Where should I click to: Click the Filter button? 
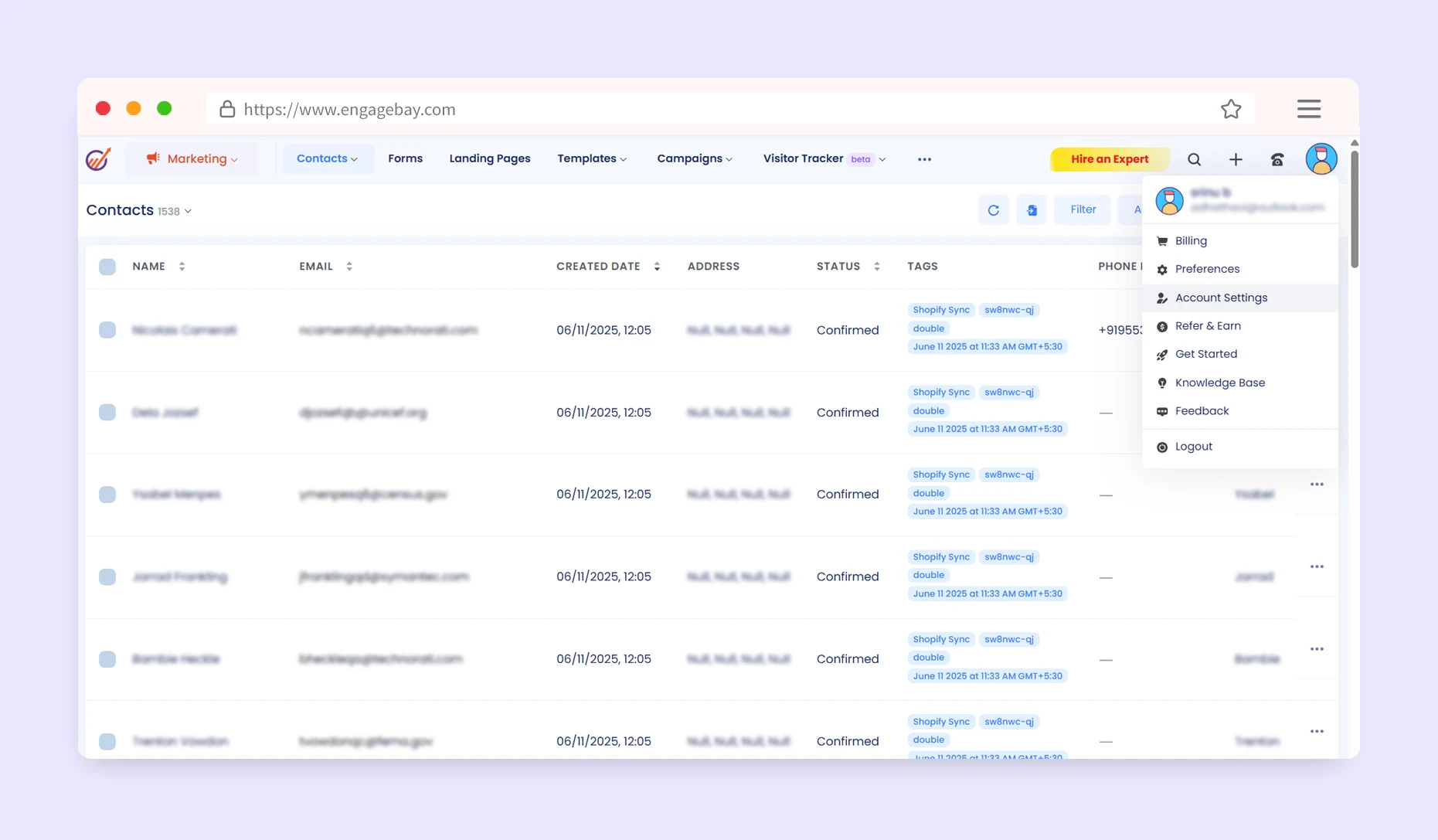pyautogui.click(x=1083, y=209)
